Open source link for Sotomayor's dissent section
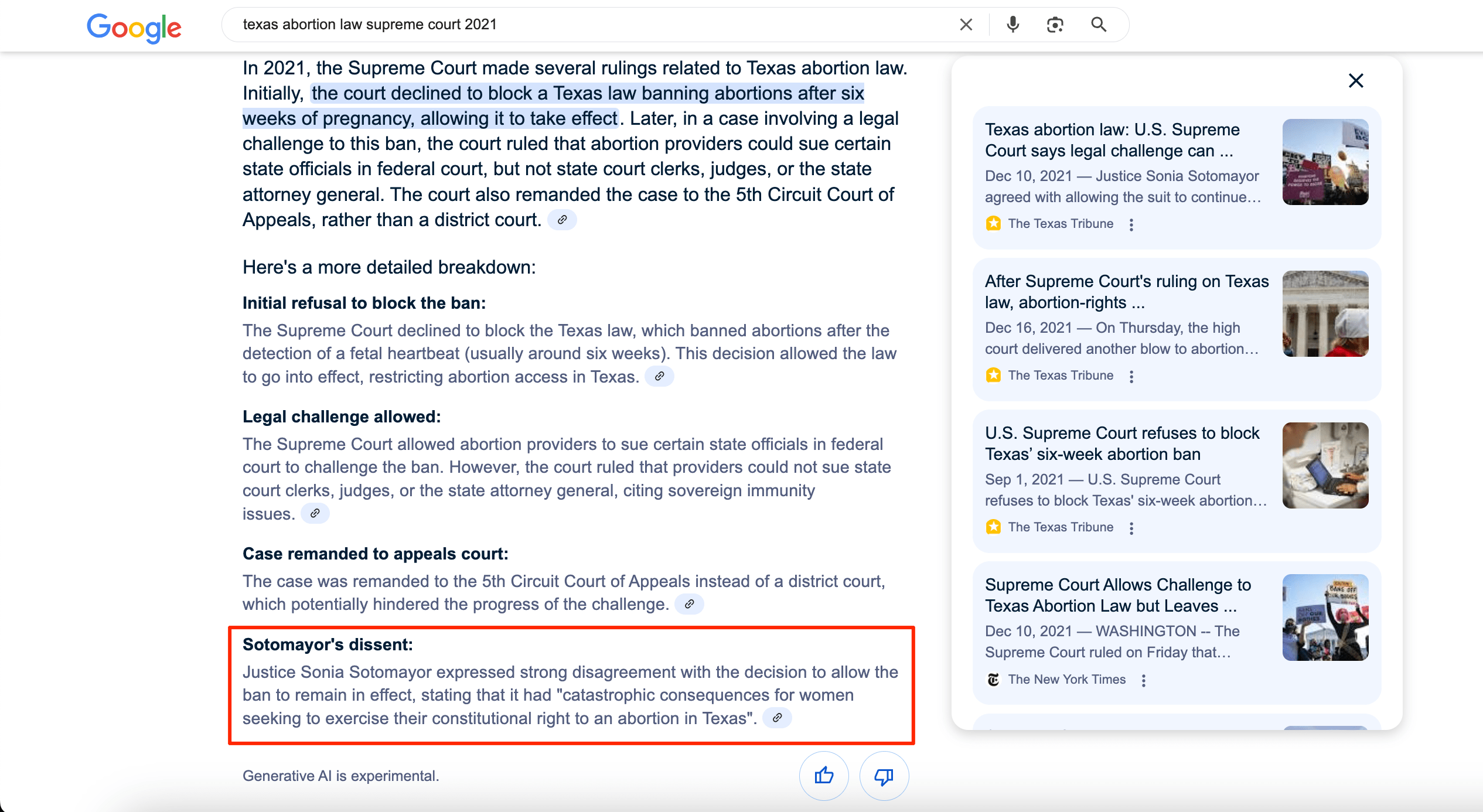 (777, 718)
